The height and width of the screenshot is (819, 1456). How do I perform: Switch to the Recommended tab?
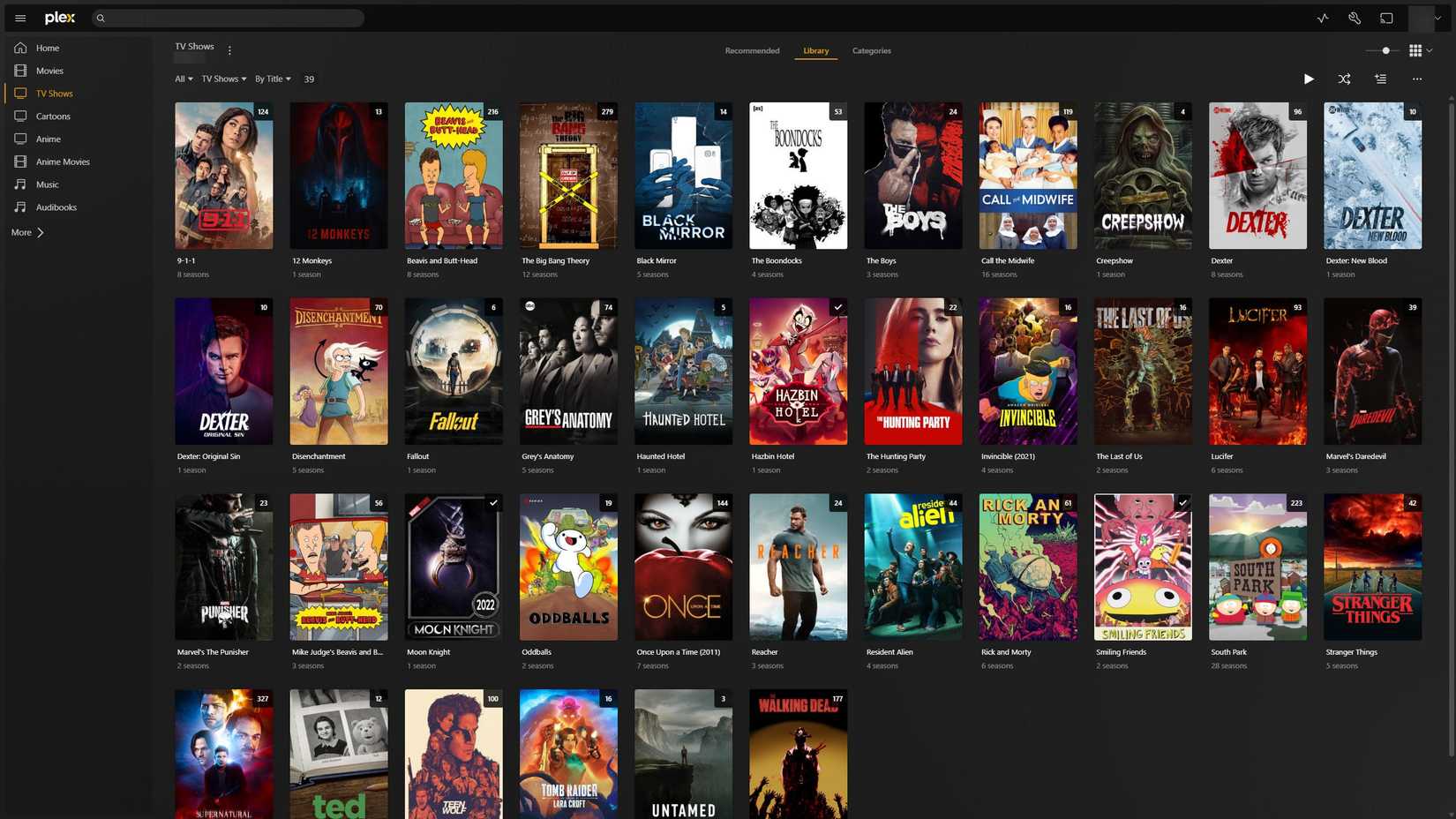coord(752,51)
